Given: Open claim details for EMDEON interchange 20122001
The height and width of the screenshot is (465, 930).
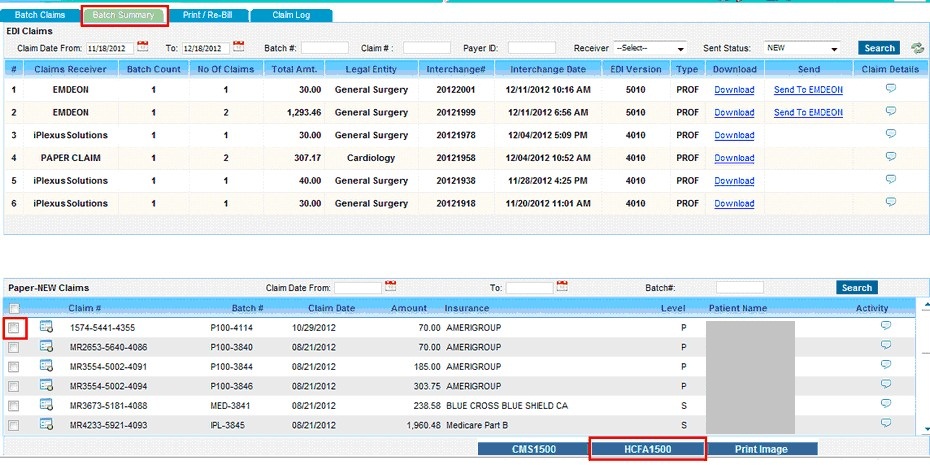Looking at the screenshot, I should [x=890, y=88].
